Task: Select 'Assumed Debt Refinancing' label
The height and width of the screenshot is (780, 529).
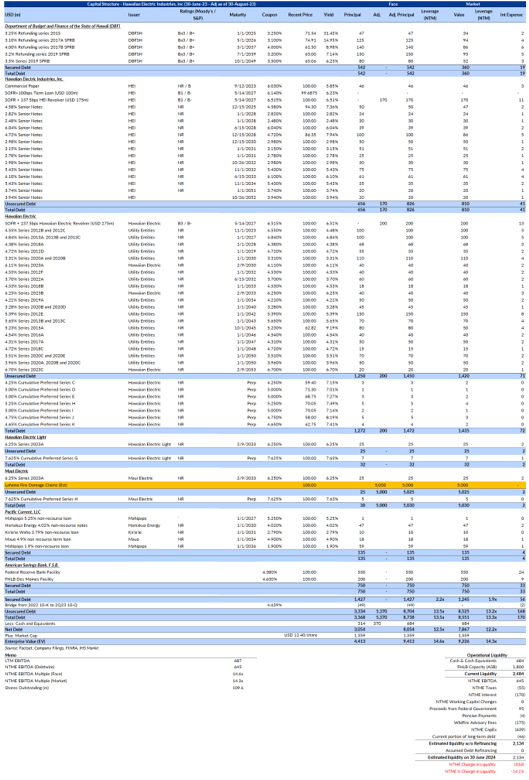Action: click(471, 750)
